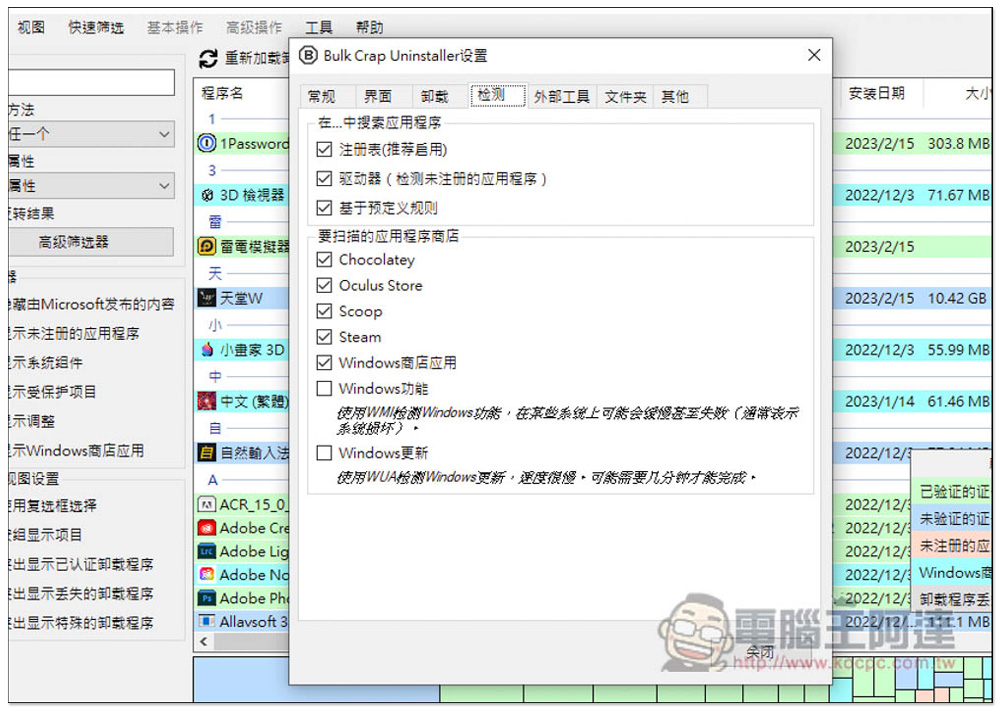1000x711 pixels.
Task: Click the search filter input field
Action: (x=91, y=82)
